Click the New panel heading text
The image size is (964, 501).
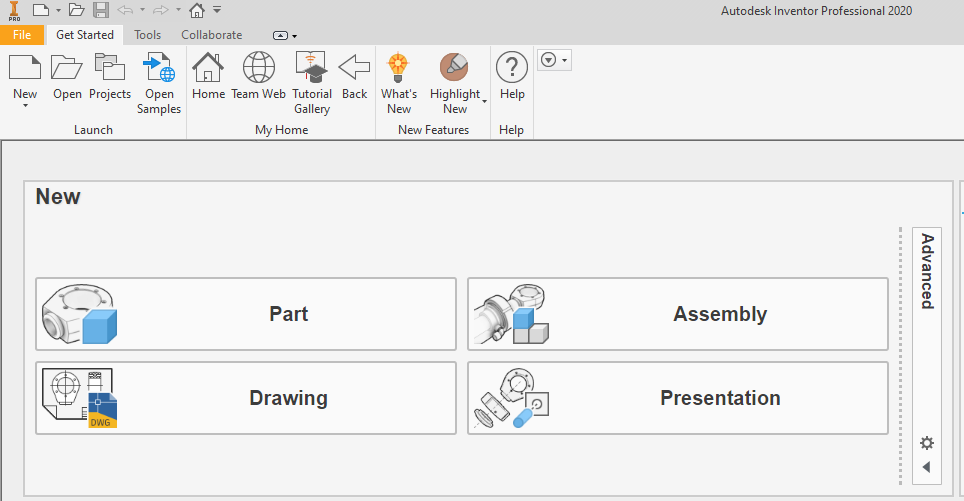(58, 197)
